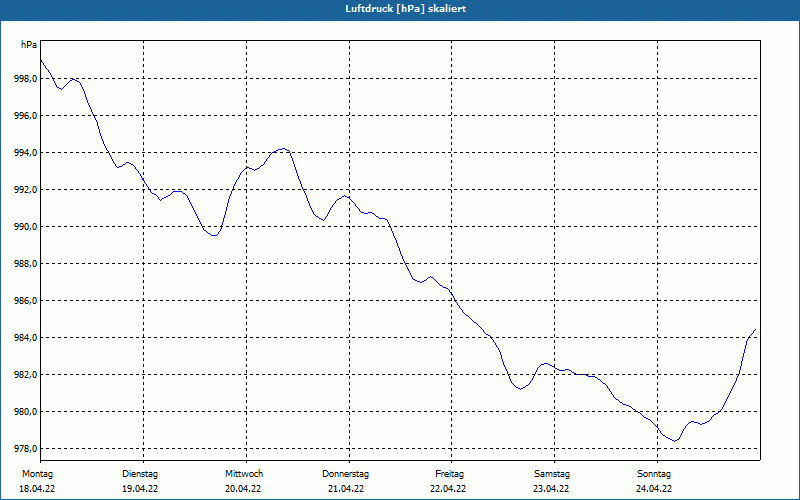Click the 'Samstag' day label
Viewport: 800px width, 500px height.
coord(552,474)
